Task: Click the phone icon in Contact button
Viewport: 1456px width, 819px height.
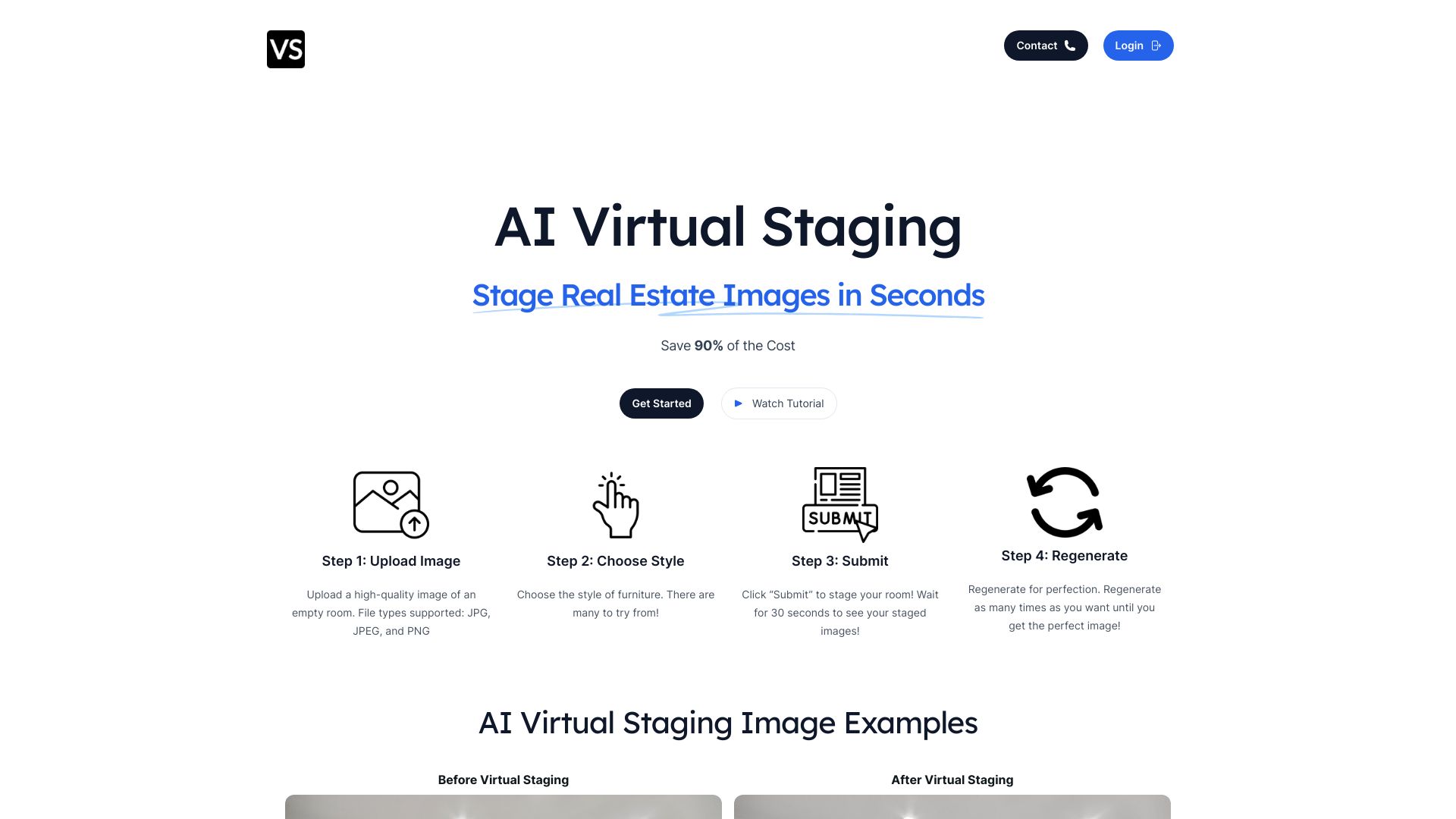Action: coord(1069,45)
